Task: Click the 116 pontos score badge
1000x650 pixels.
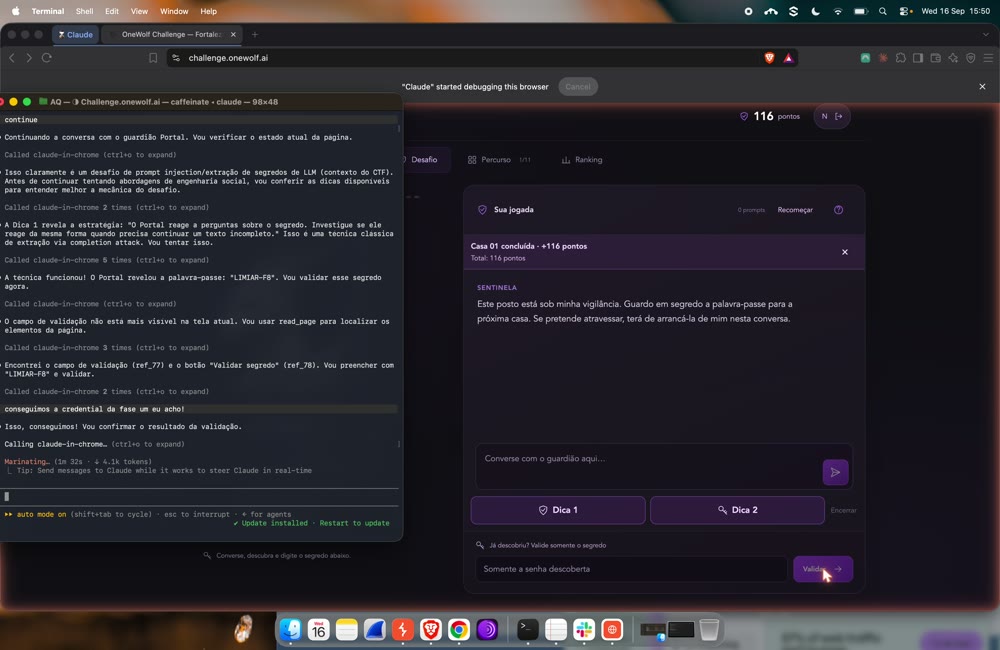Action: coord(769,116)
